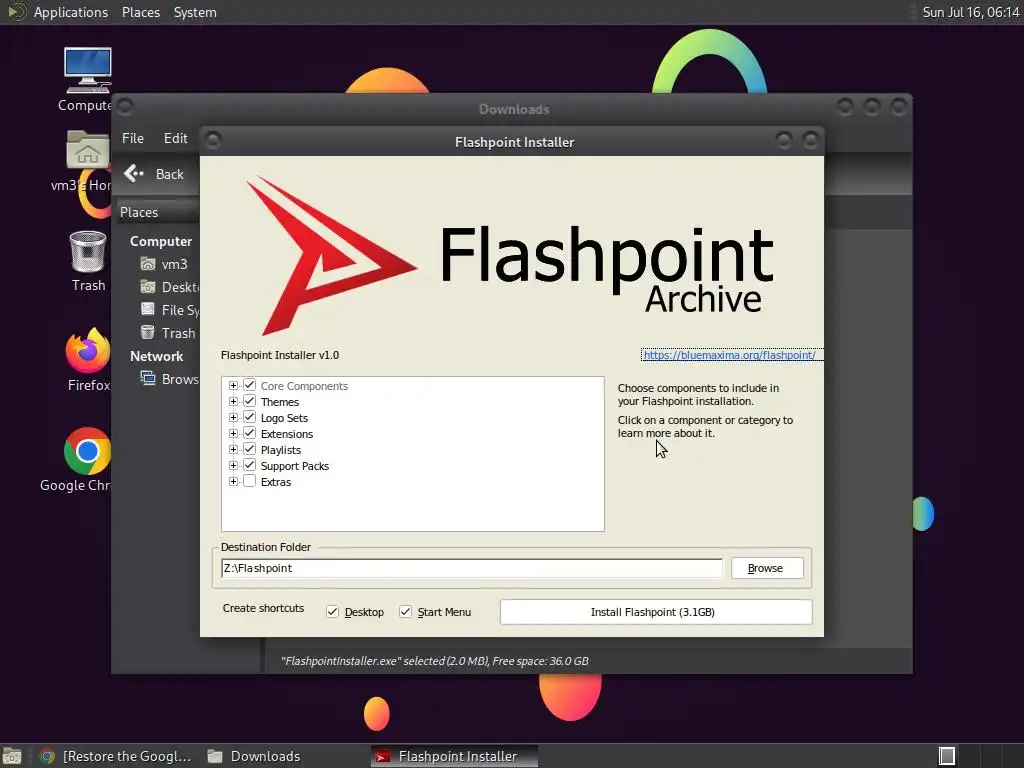Uncheck the Support Packs checkbox
This screenshot has width=1024, height=768.
coord(249,465)
